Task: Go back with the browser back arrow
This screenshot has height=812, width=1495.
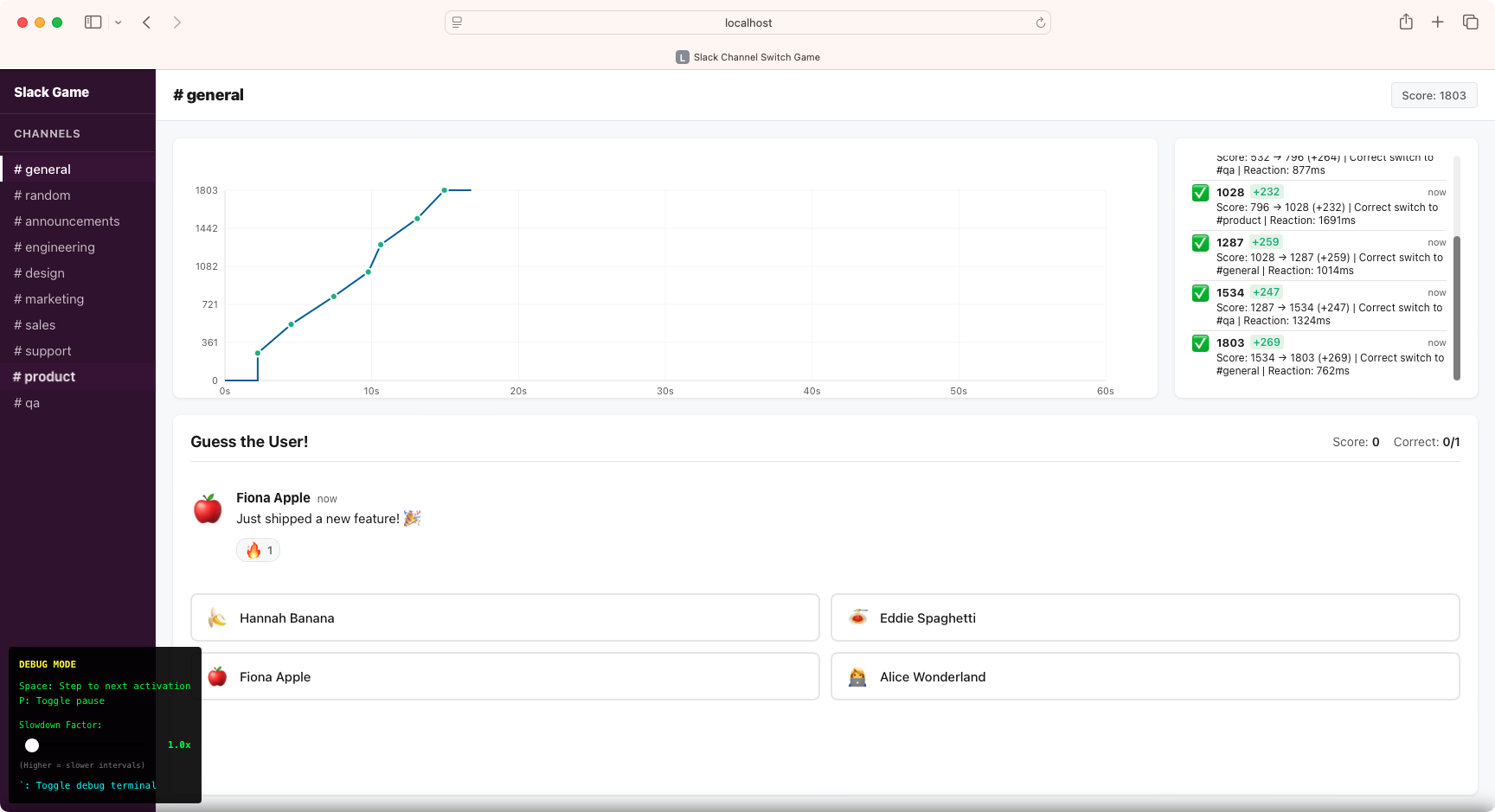Action: coord(147,22)
